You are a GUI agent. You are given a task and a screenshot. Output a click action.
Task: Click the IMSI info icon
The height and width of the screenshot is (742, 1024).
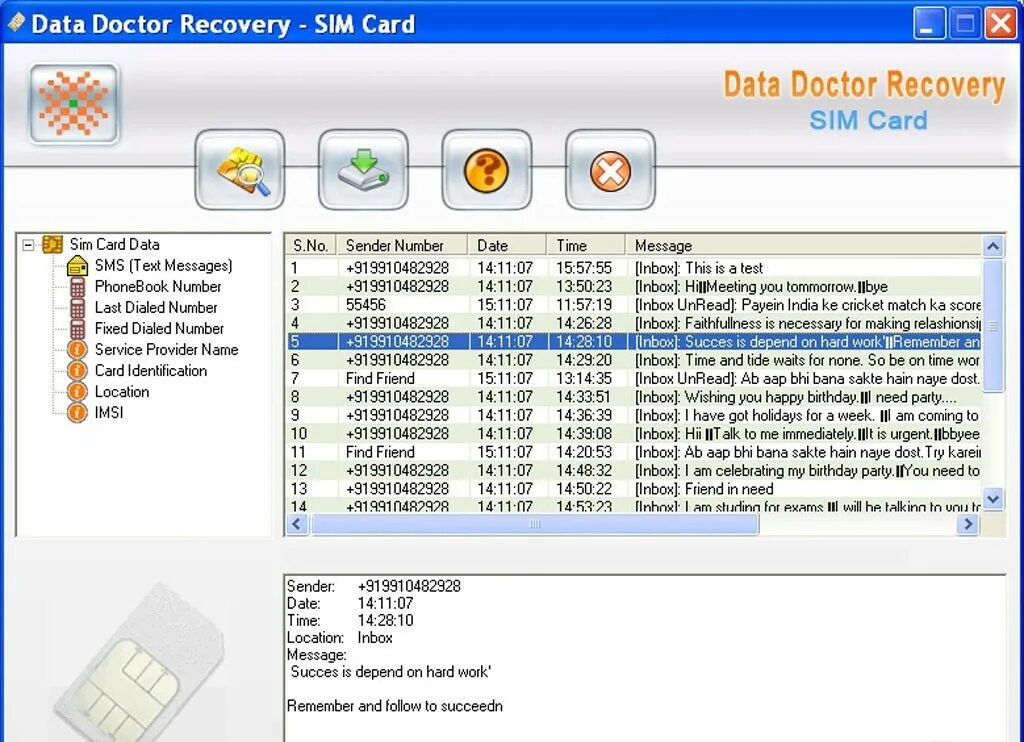pos(77,412)
